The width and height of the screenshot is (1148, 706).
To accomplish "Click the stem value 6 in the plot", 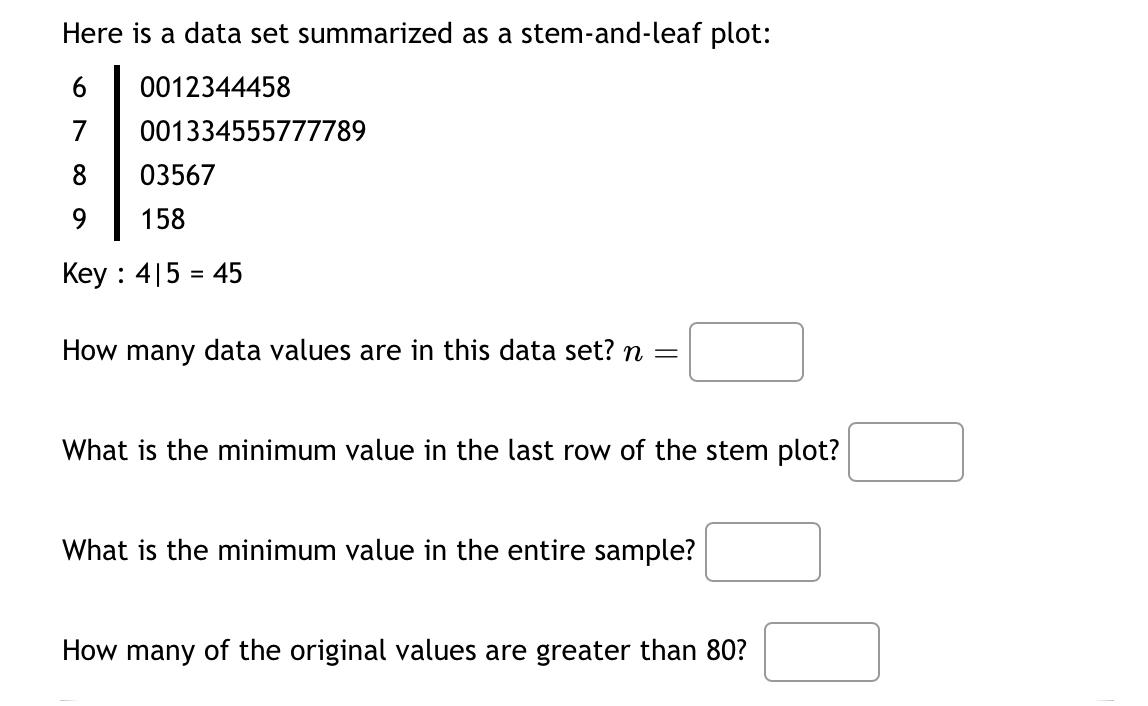I will click(78, 88).
